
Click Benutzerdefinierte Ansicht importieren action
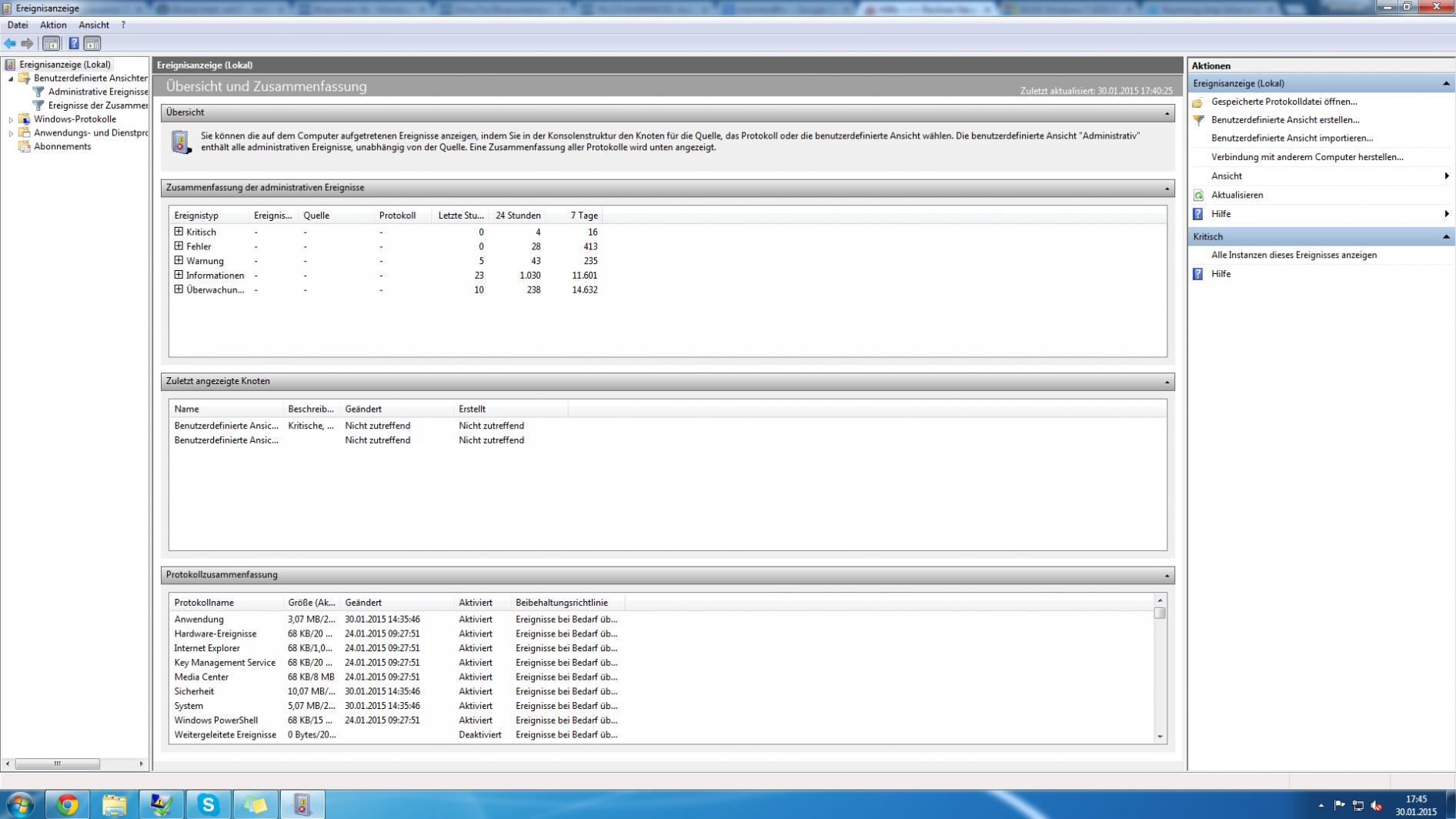pos(1292,139)
